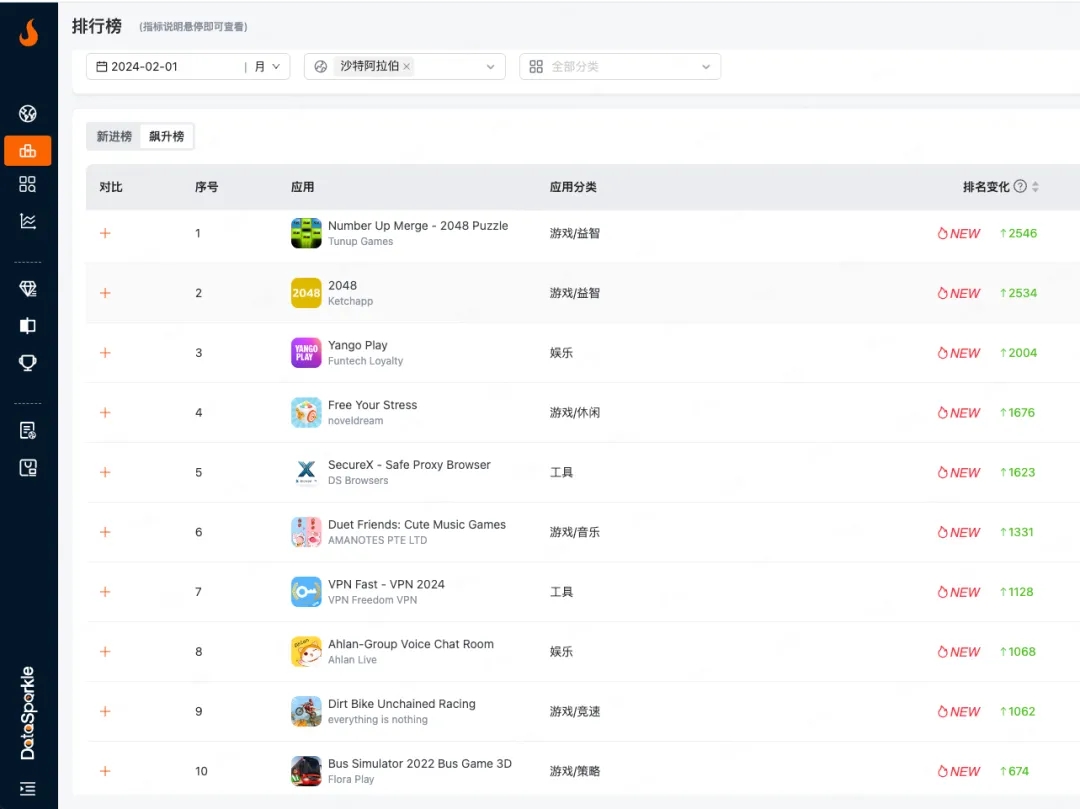
Task: Click the diamond icon in the sidebar
Action: tap(28, 289)
